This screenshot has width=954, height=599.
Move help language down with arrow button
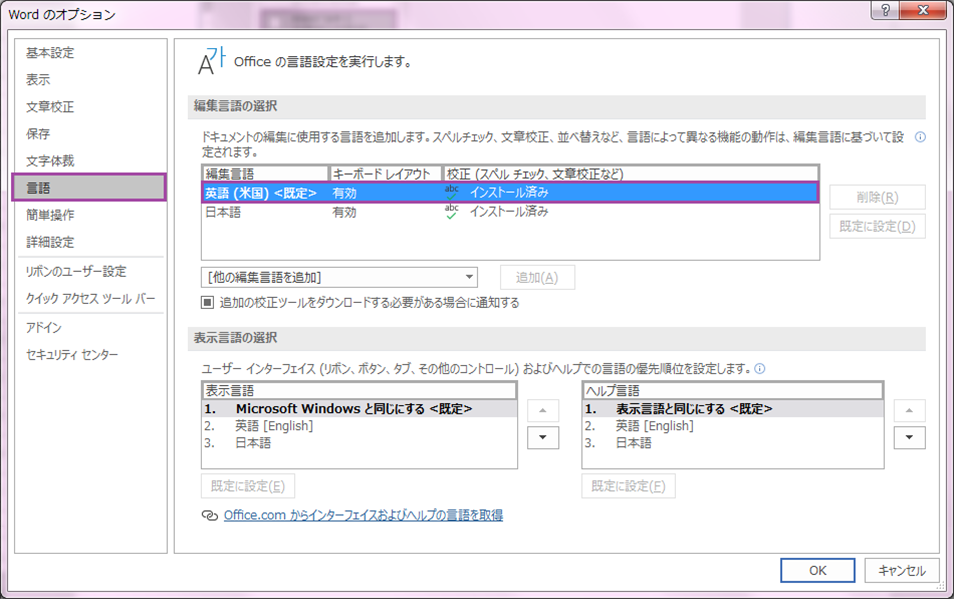[x=909, y=438]
